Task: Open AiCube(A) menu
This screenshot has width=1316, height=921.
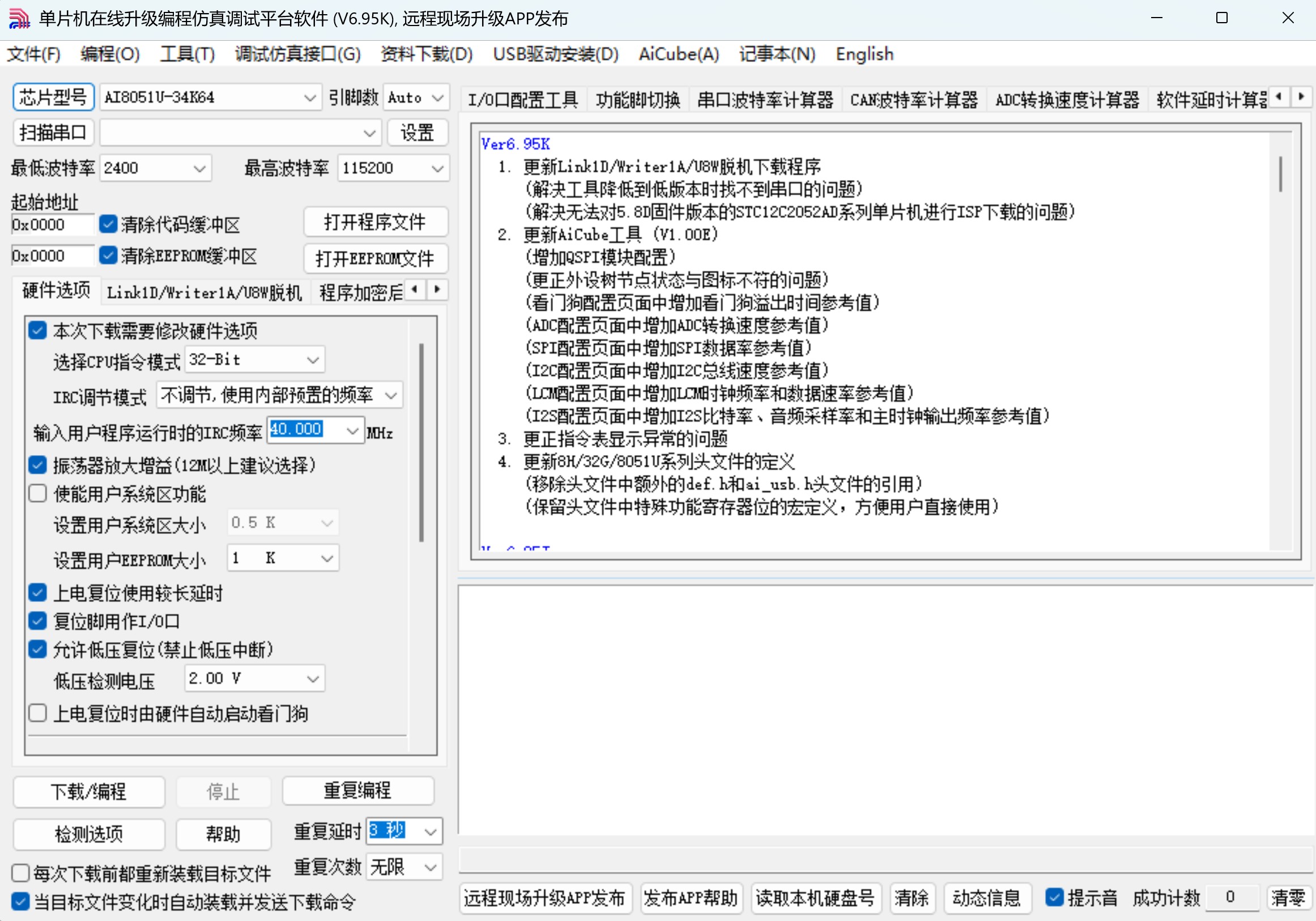Action: pyautogui.click(x=679, y=54)
